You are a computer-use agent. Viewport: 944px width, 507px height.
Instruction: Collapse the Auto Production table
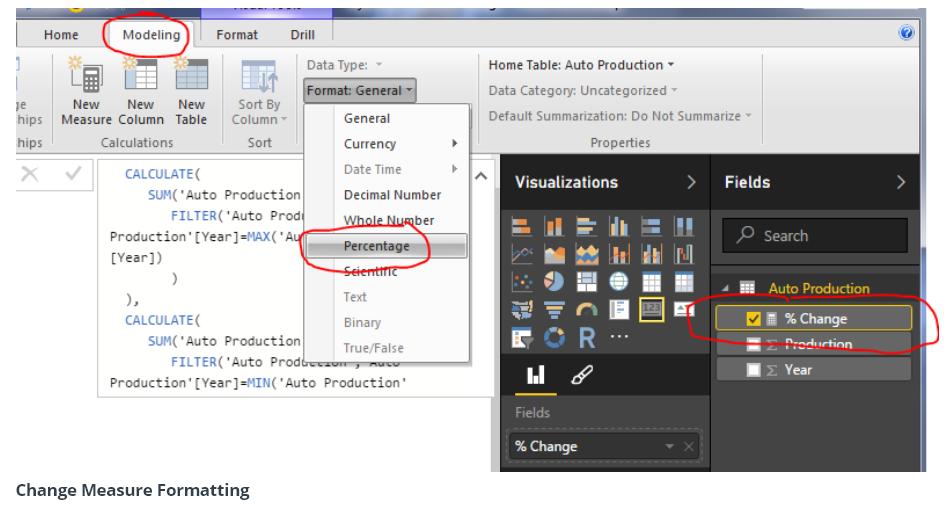pos(725,289)
